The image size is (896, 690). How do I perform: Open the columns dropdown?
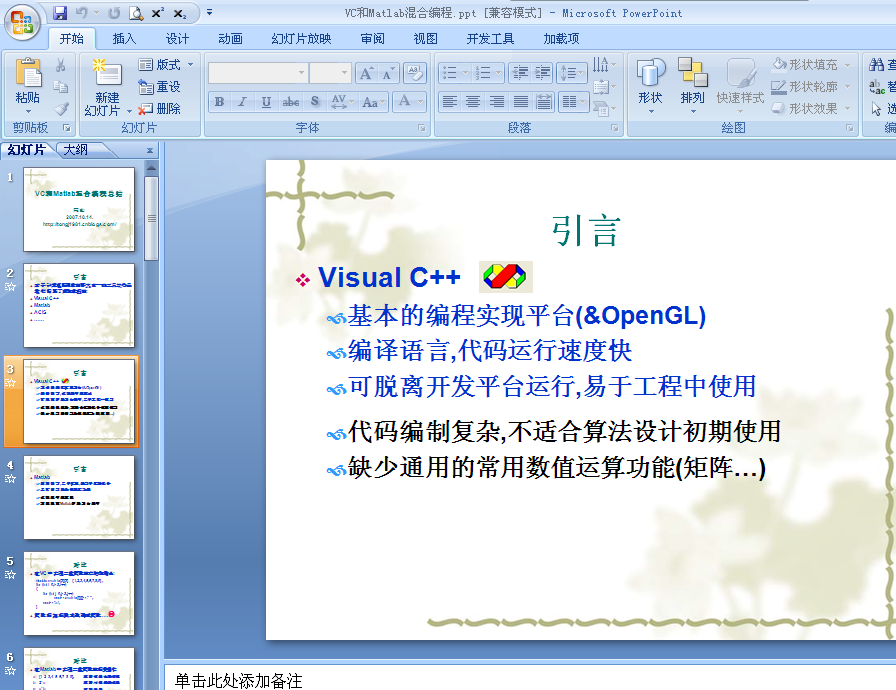coord(573,102)
